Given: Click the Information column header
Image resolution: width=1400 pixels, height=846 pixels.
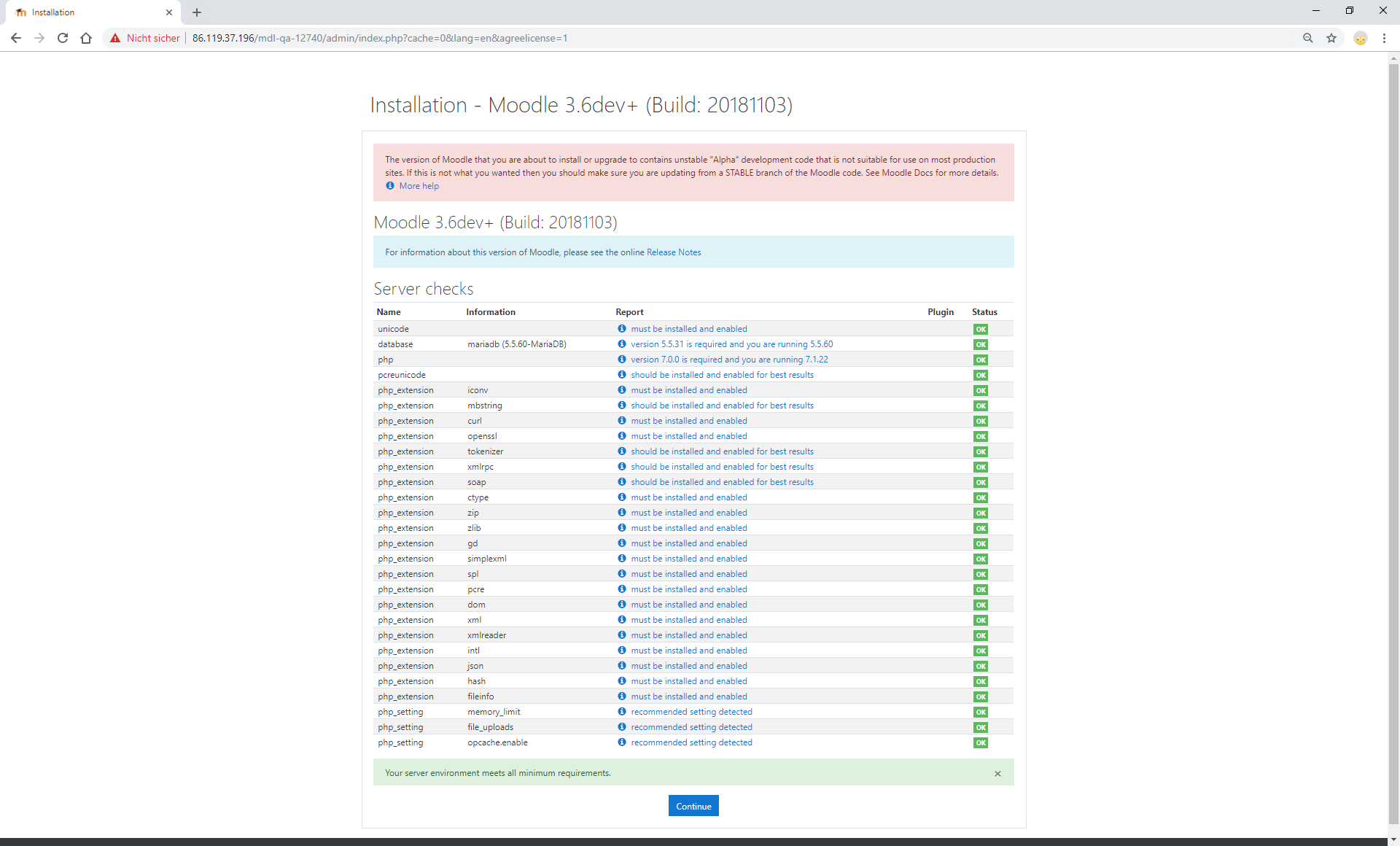Looking at the screenshot, I should [491, 312].
